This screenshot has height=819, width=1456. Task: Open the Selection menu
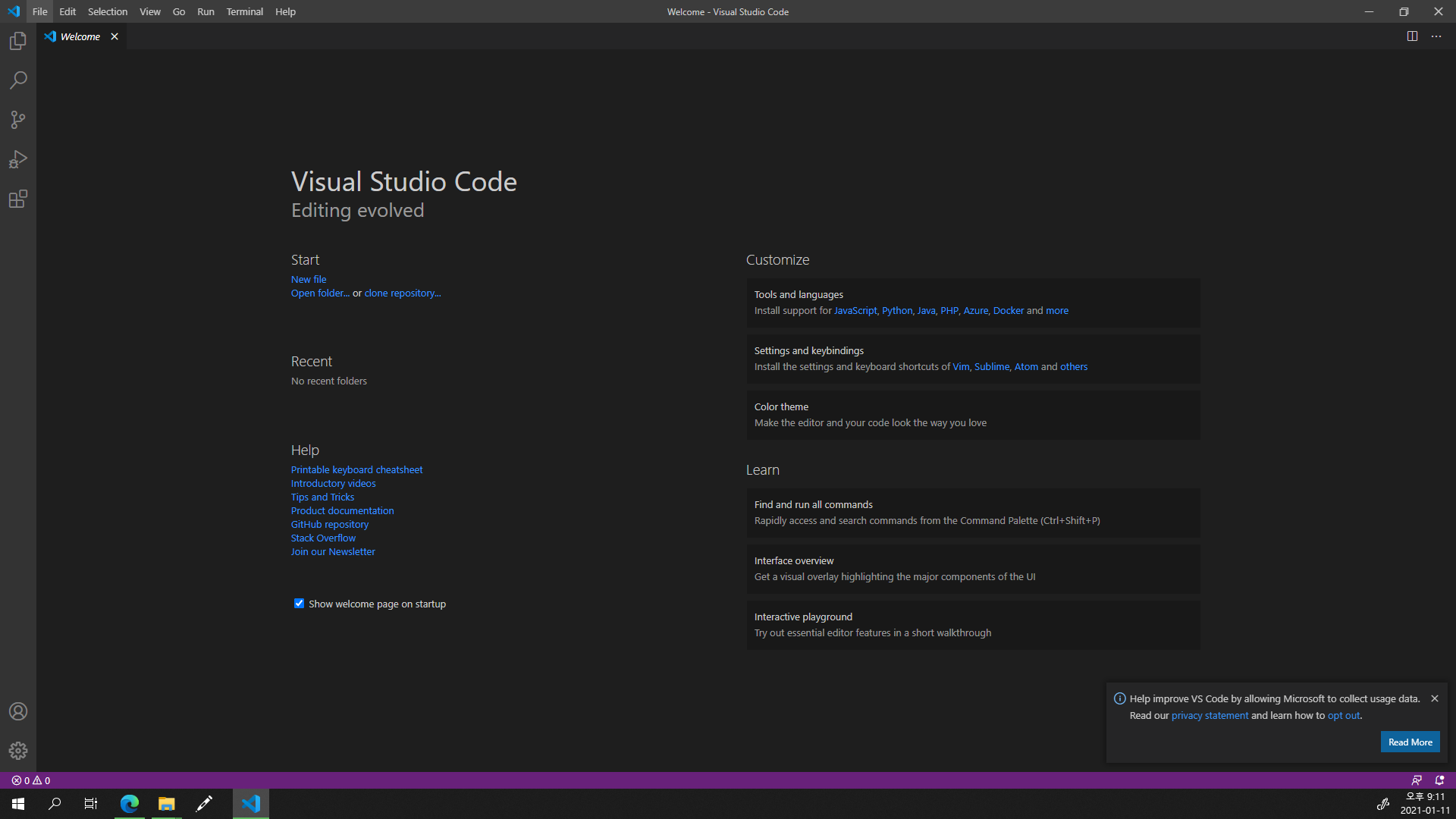coord(107,11)
